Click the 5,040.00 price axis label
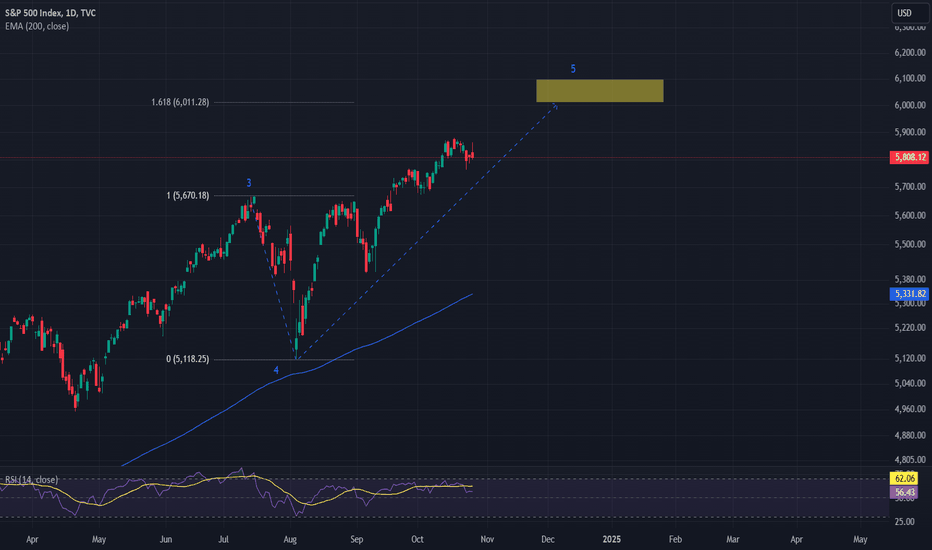932x550 pixels. click(910, 384)
